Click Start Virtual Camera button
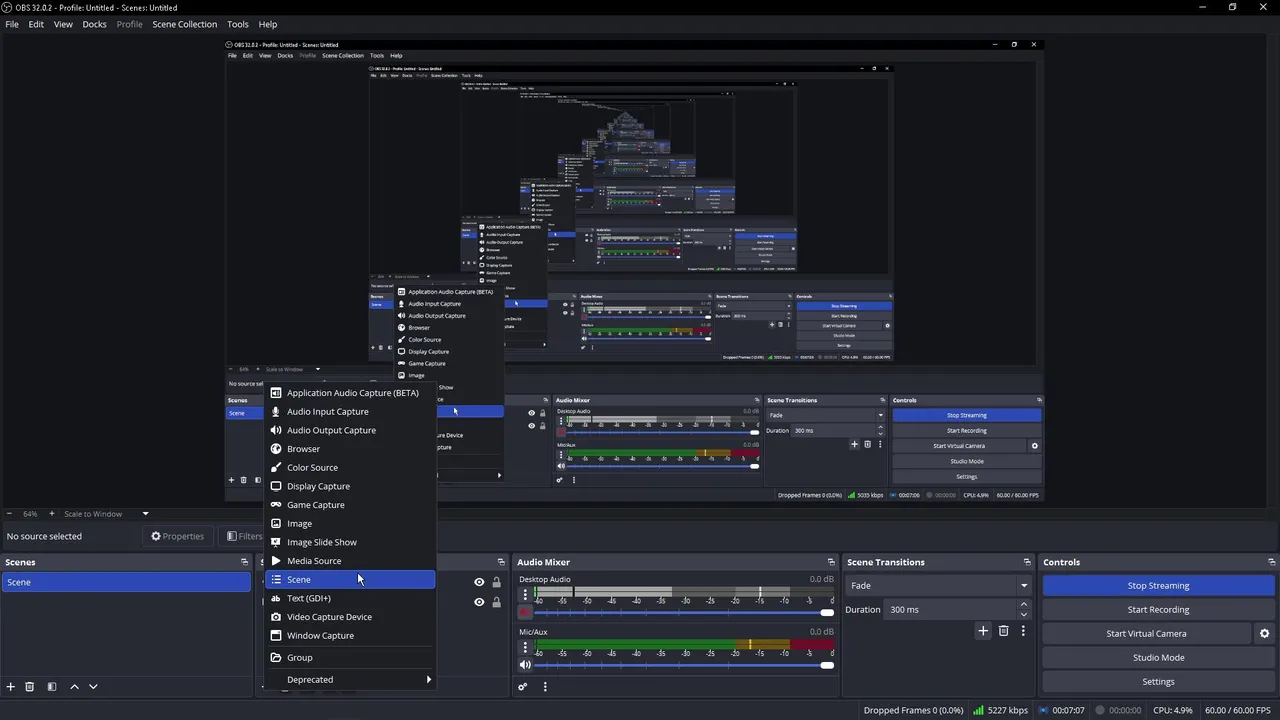The width and height of the screenshot is (1280, 720). [x=1146, y=634]
